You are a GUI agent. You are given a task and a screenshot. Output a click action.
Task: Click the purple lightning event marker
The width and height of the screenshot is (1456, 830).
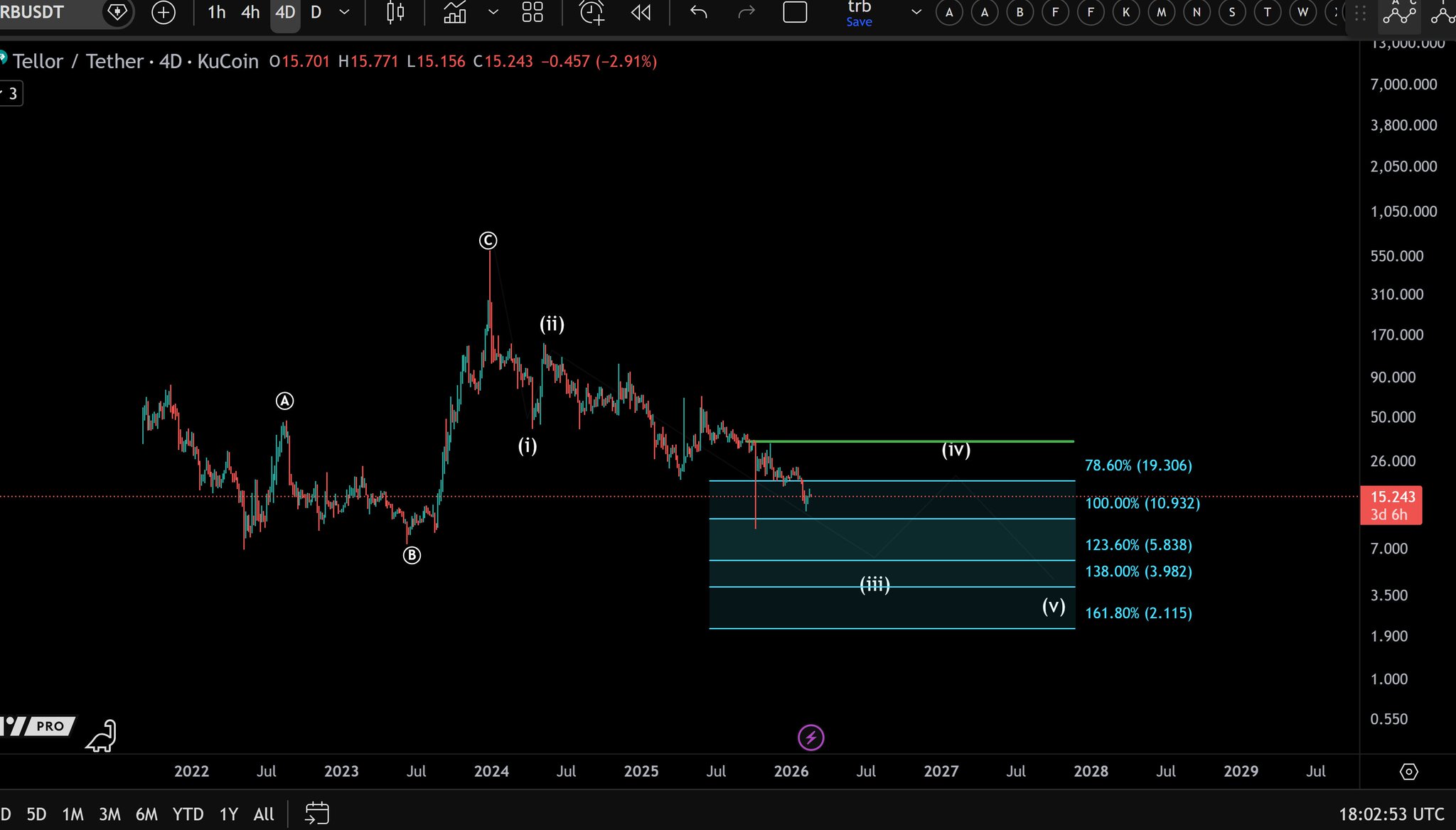(x=810, y=738)
